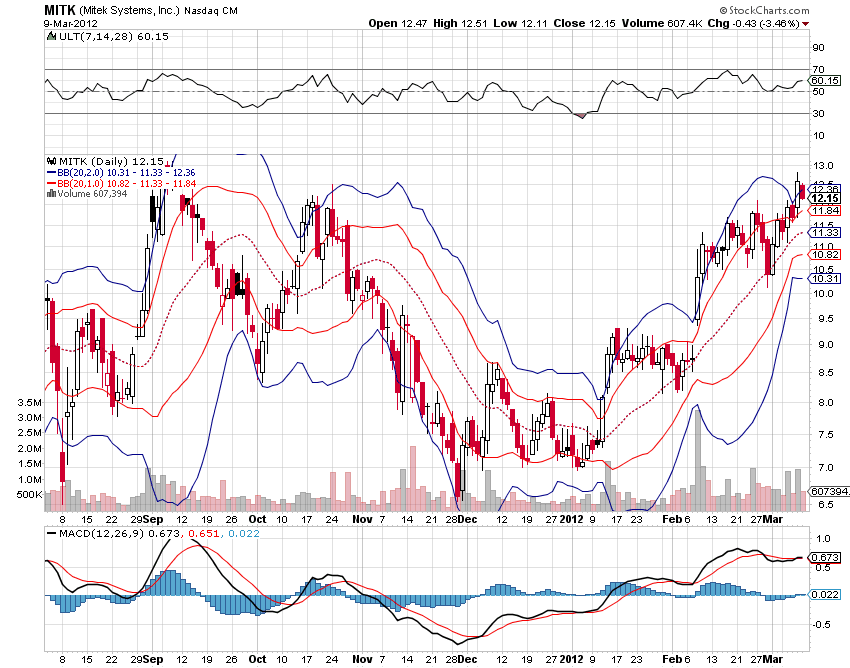This screenshot has height=668, width=850.
Task: Click the red 0.651 MACD signal value
Action: tap(205, 534)
